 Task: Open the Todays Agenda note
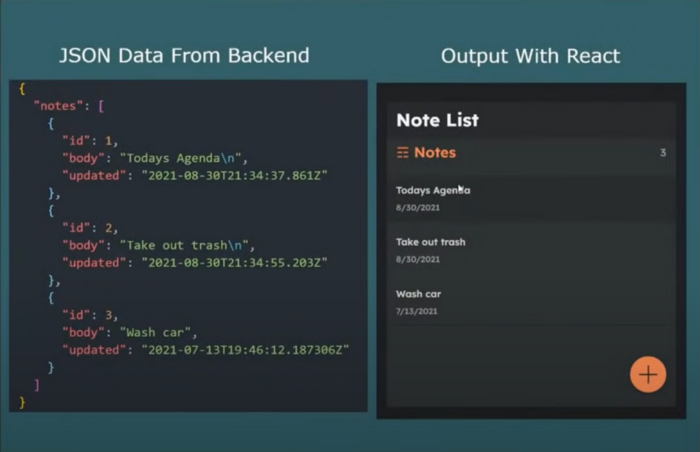pos(433,190)
